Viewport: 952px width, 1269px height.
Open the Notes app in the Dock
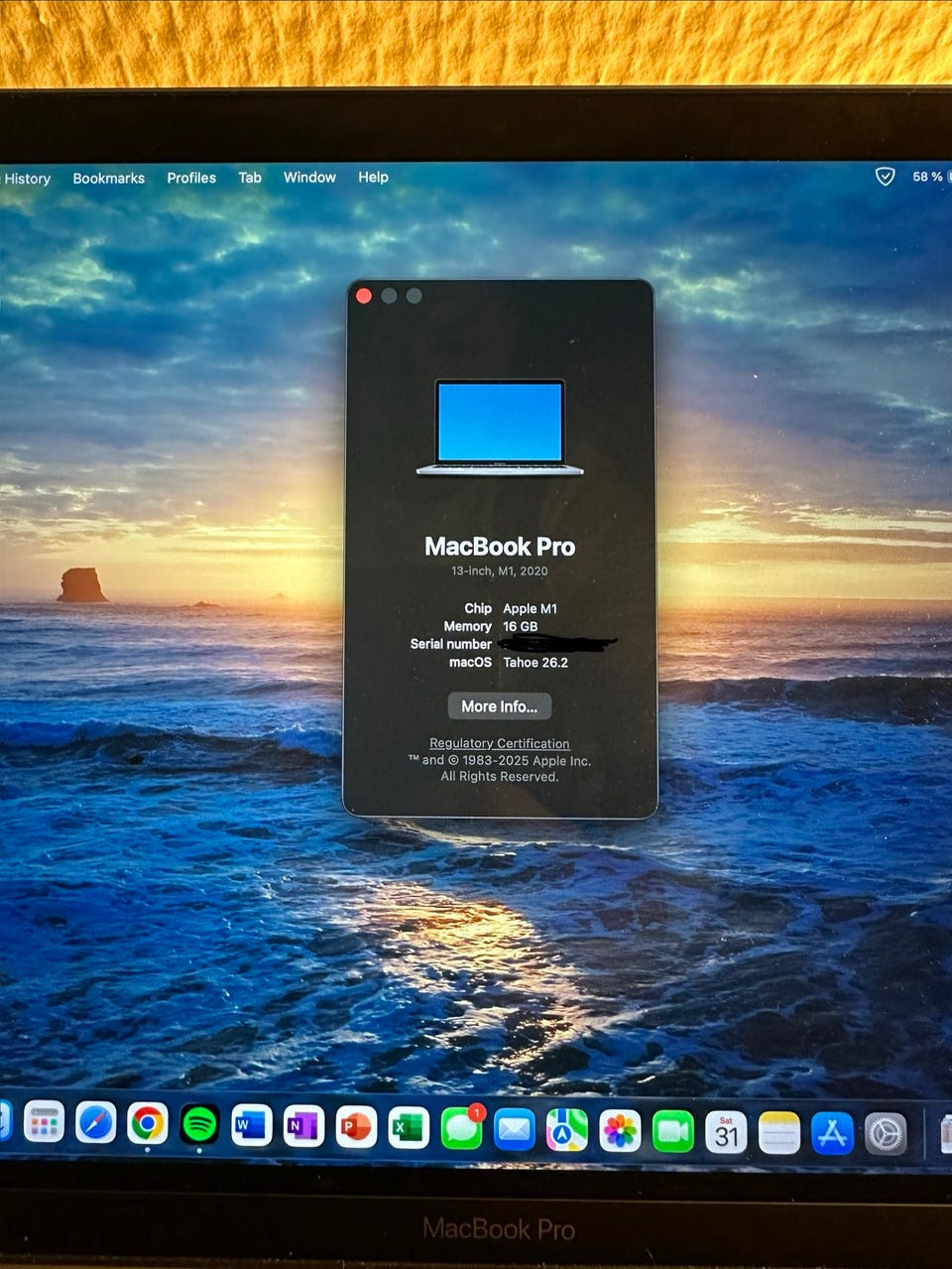click(x=779, y=1133)
